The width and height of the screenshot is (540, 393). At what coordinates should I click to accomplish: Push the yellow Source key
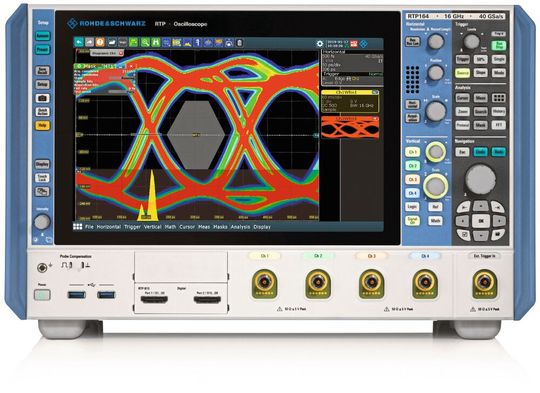pyautogui.click(x=463, y=73)
